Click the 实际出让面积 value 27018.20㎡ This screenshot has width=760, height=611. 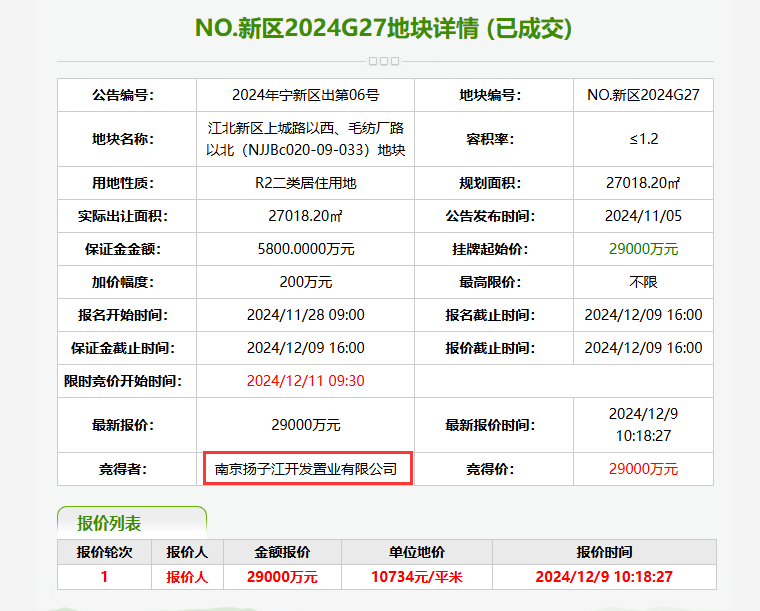tap(305, 216)
